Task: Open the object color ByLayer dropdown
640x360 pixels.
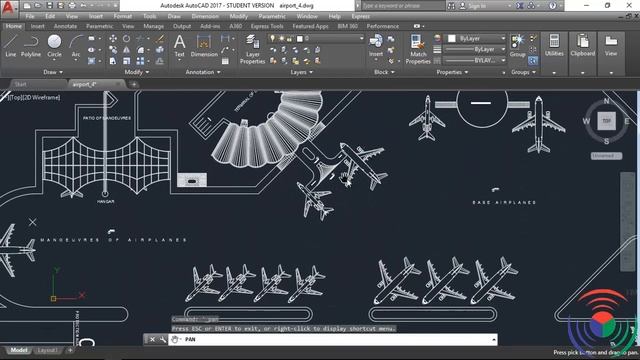Action: tap(503, 38)
